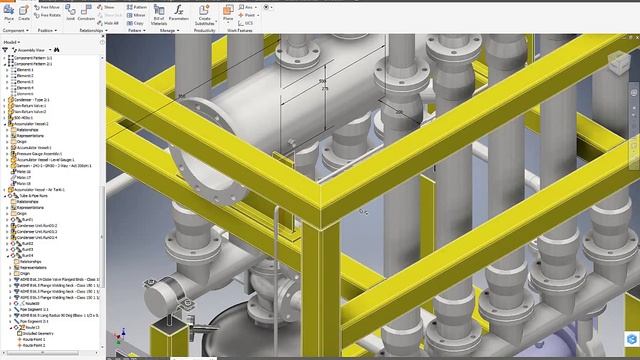
Task: Click the navigation wheel icon on right bar
Action: 634,93
